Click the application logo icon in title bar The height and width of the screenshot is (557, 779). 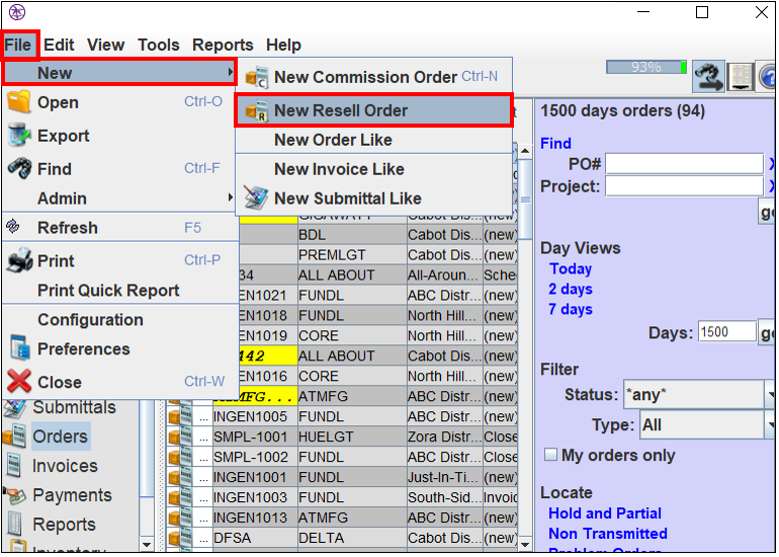[x=17, y=12]
